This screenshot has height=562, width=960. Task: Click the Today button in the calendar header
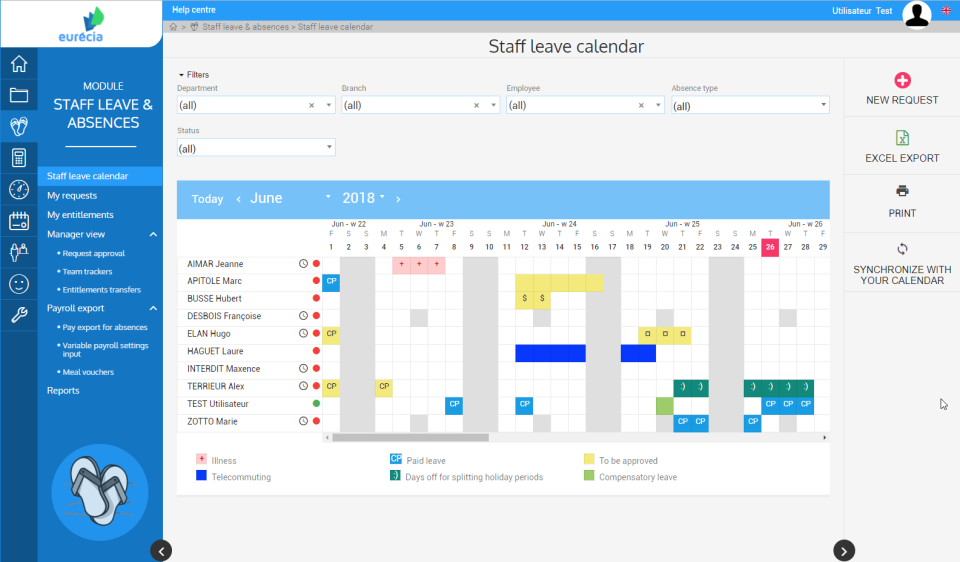(207, 199)
